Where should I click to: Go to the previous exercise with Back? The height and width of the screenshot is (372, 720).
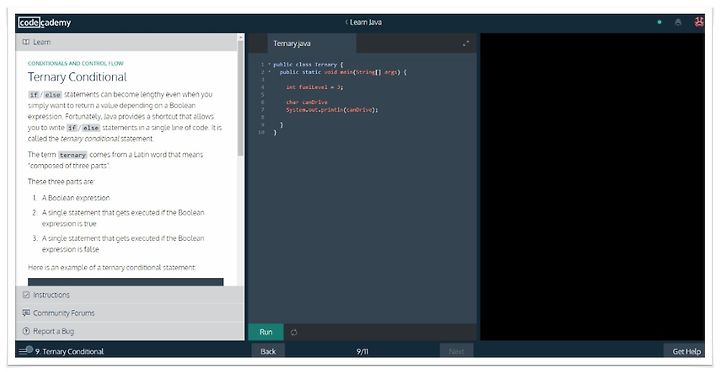[268, 351]
